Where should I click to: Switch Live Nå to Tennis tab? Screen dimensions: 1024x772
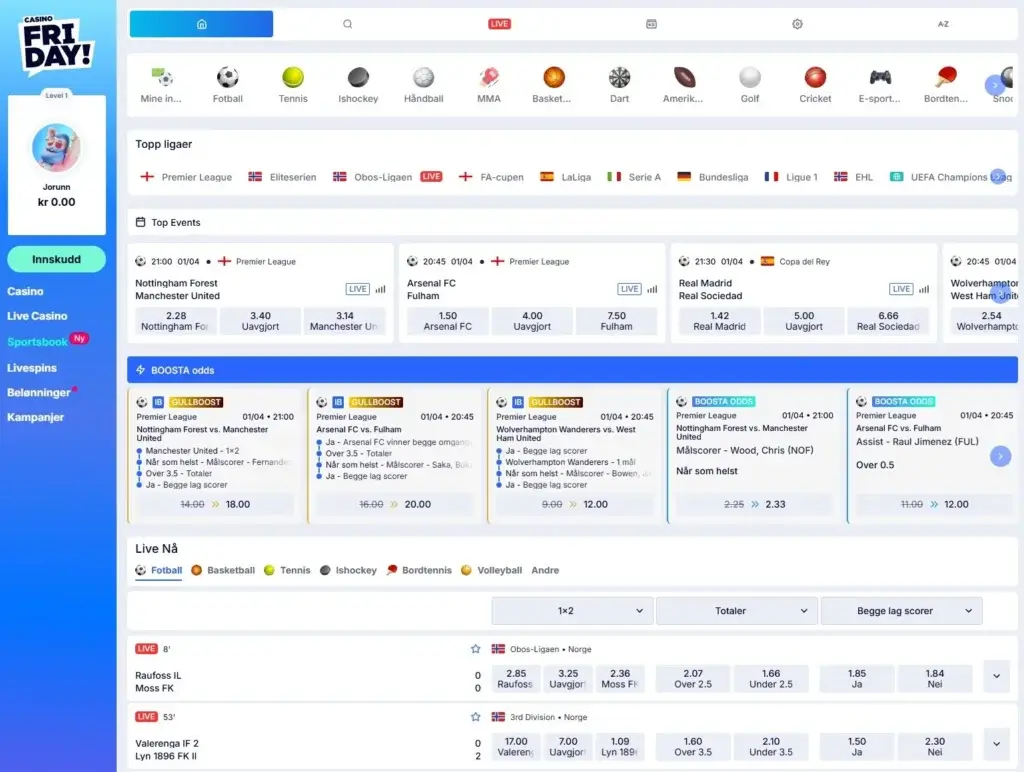point(287,570)
